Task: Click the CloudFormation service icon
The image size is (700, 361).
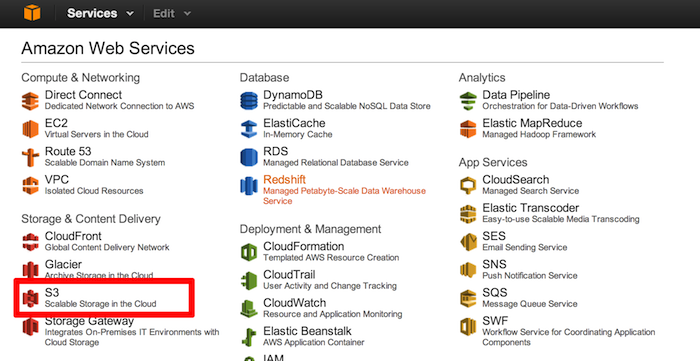Action: click(x=249, y=252)
